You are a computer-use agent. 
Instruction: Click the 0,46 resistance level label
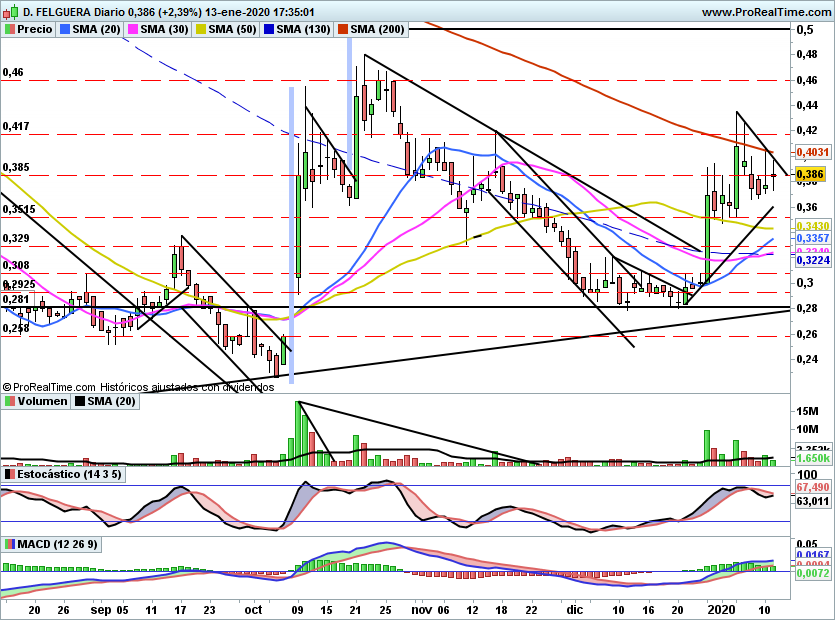click(14, 73)
